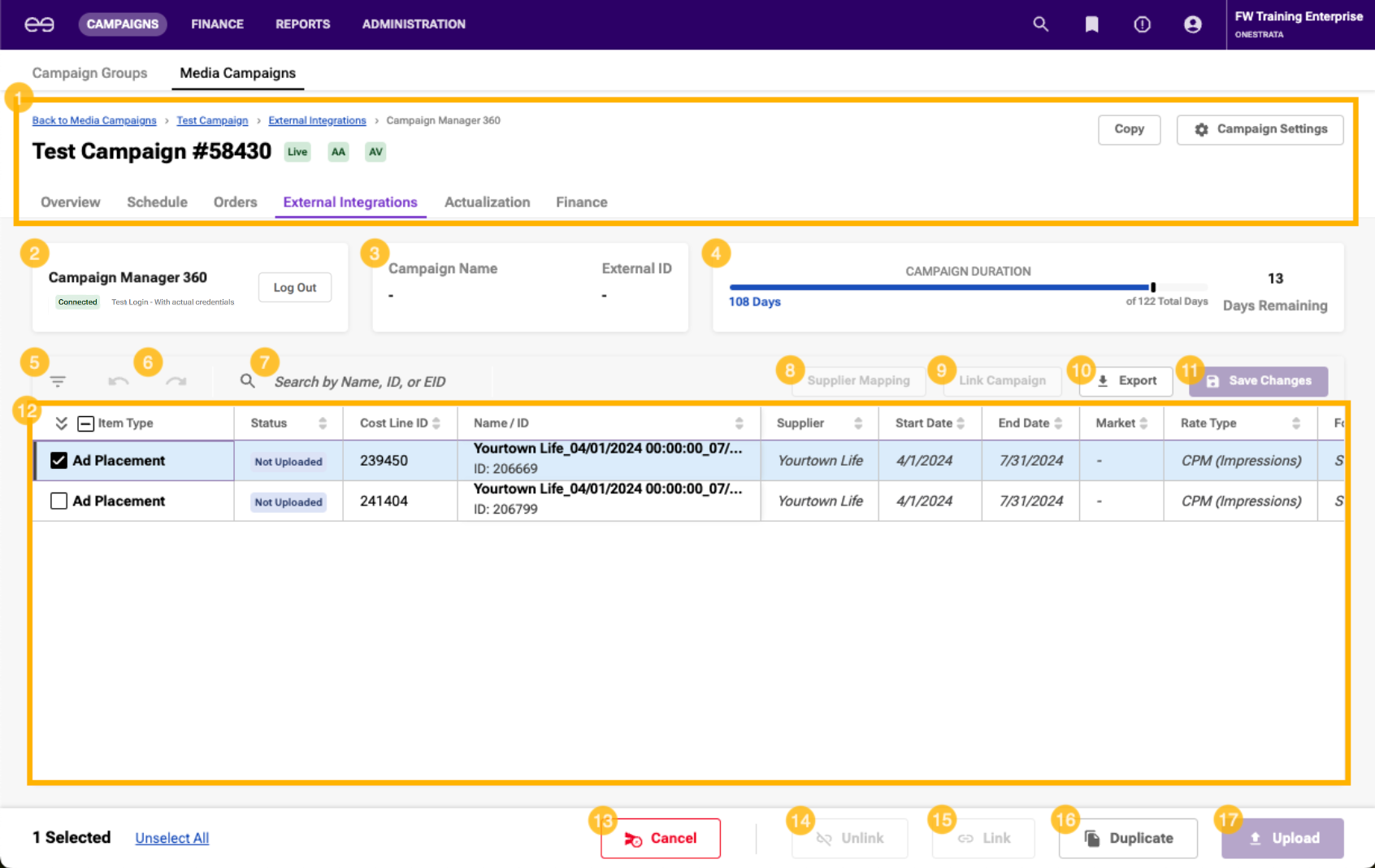1375x868 pixels.
Task: Click the redo arrow icon
Action: [x=176, y=381]
